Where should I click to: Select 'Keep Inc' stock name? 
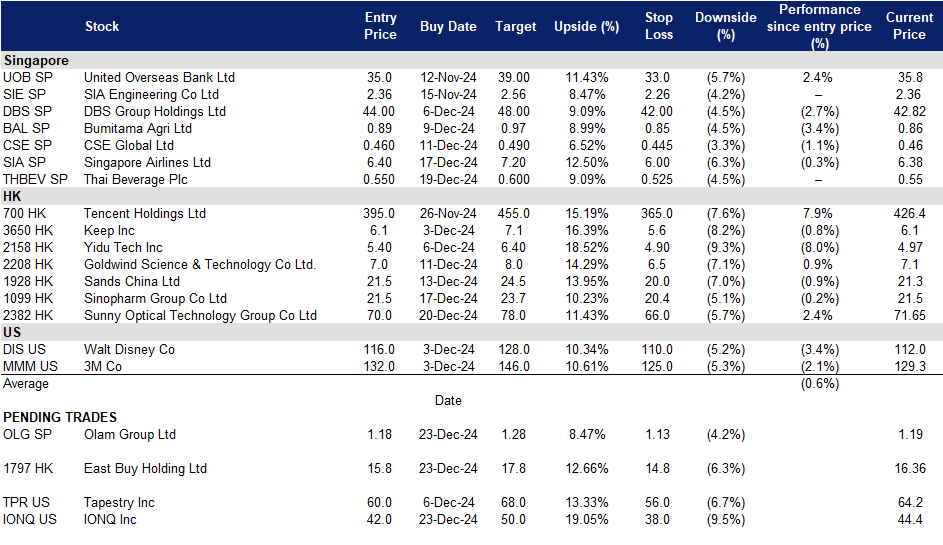(109, 230)
